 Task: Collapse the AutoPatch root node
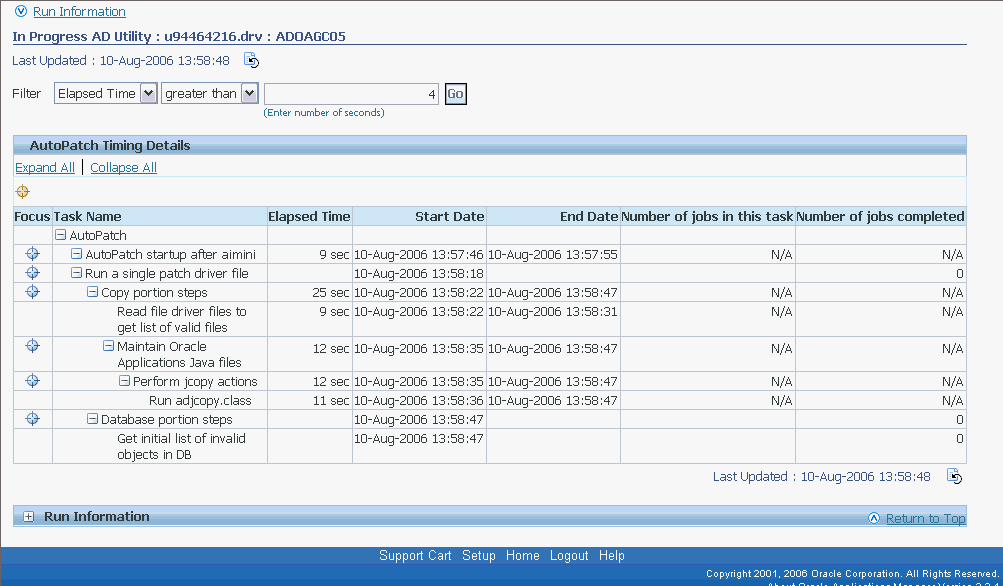[x=60, y=235]
